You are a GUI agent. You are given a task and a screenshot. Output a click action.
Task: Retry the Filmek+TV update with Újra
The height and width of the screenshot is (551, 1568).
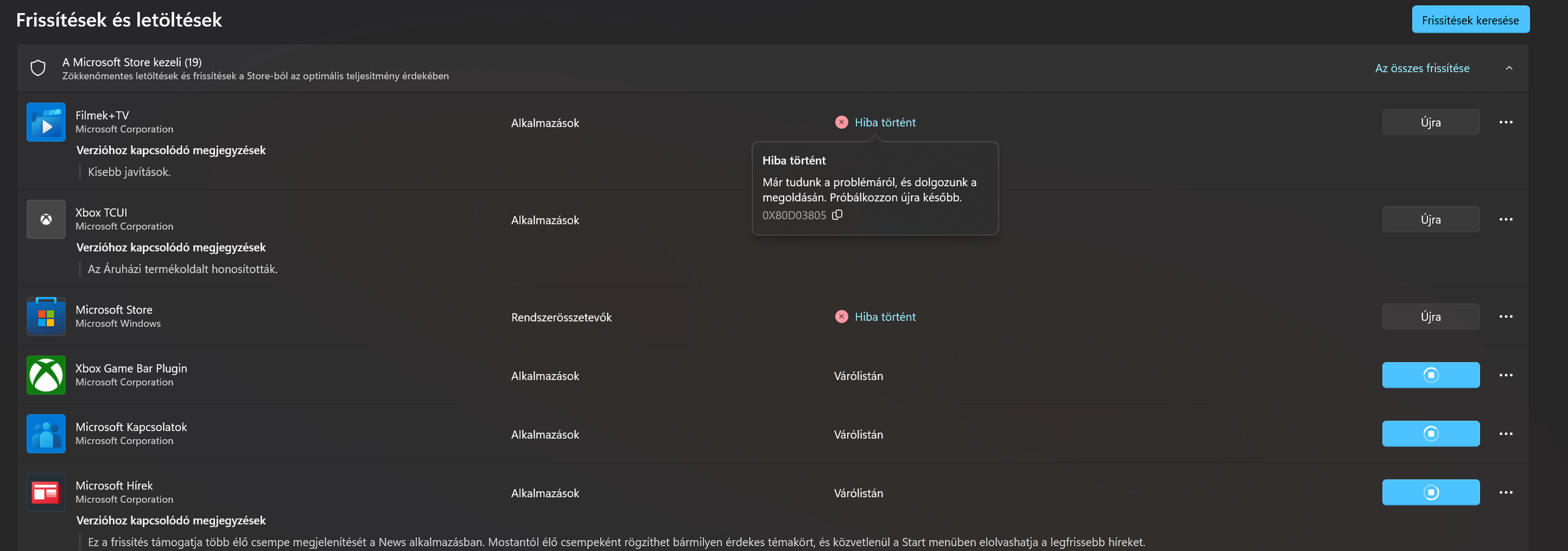click(1430, 122)
